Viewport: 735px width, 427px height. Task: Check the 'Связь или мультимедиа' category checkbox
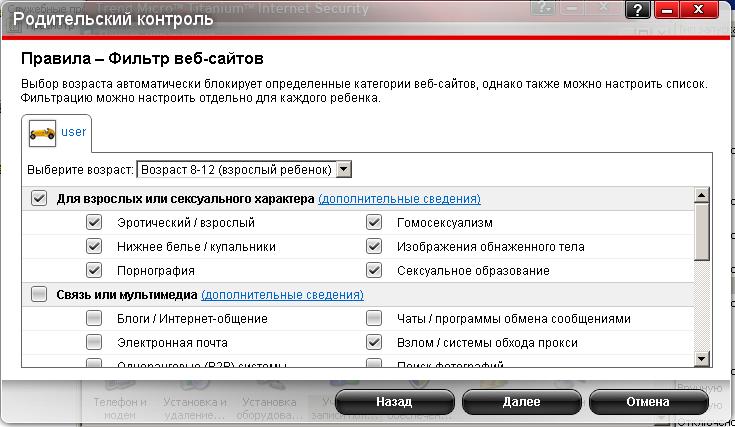click(39, 294)
